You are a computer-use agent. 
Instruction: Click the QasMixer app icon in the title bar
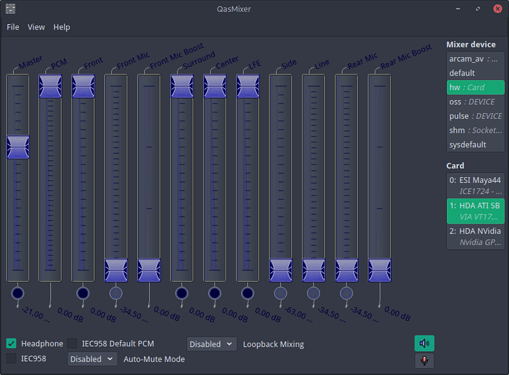click(10, 9)
